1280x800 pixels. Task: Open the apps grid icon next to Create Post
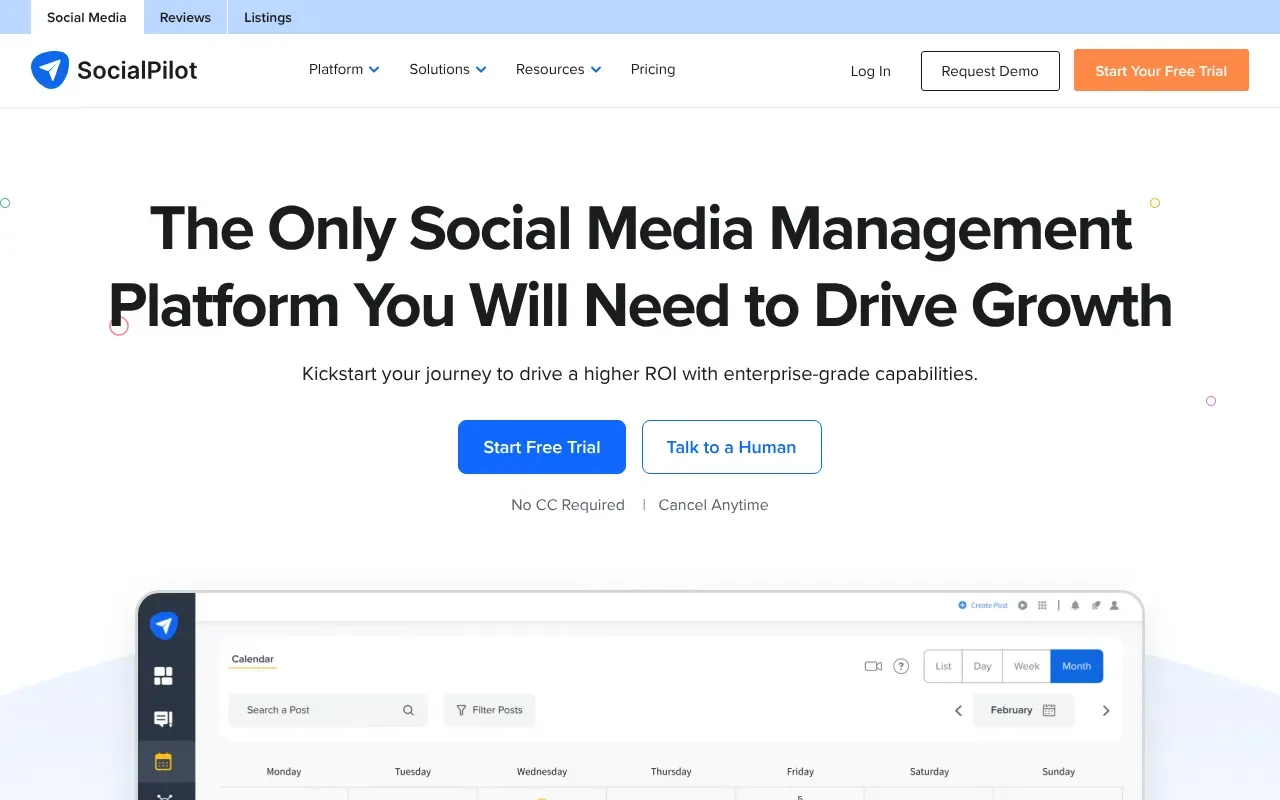pyautogui.click(x=1041, y=605)
